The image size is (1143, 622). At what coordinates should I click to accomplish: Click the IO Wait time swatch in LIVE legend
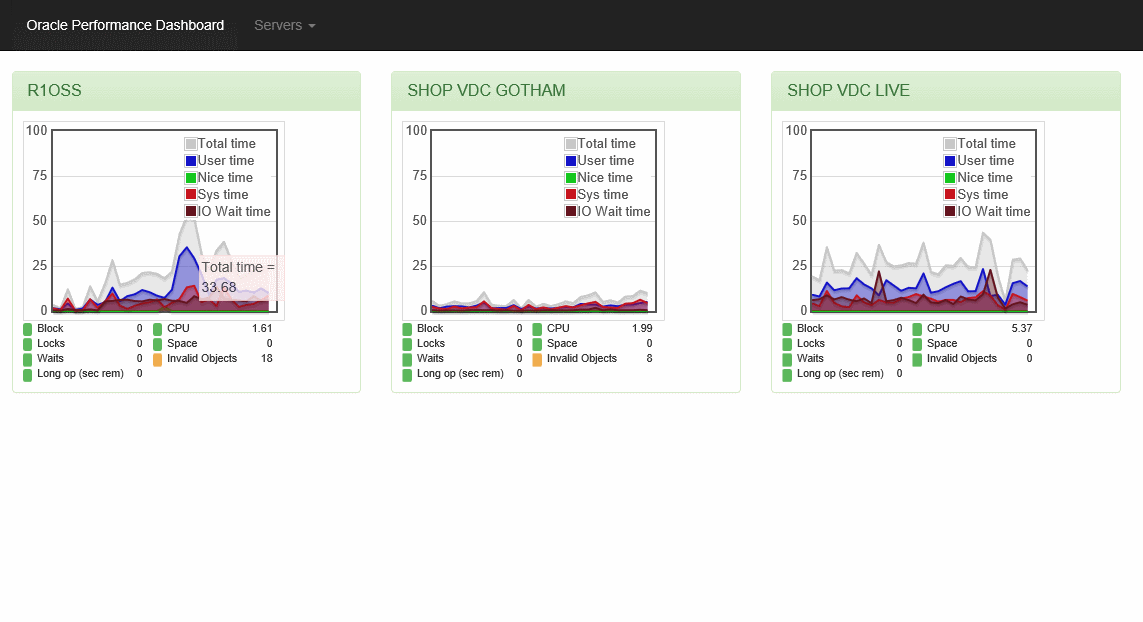click(951, 211)
